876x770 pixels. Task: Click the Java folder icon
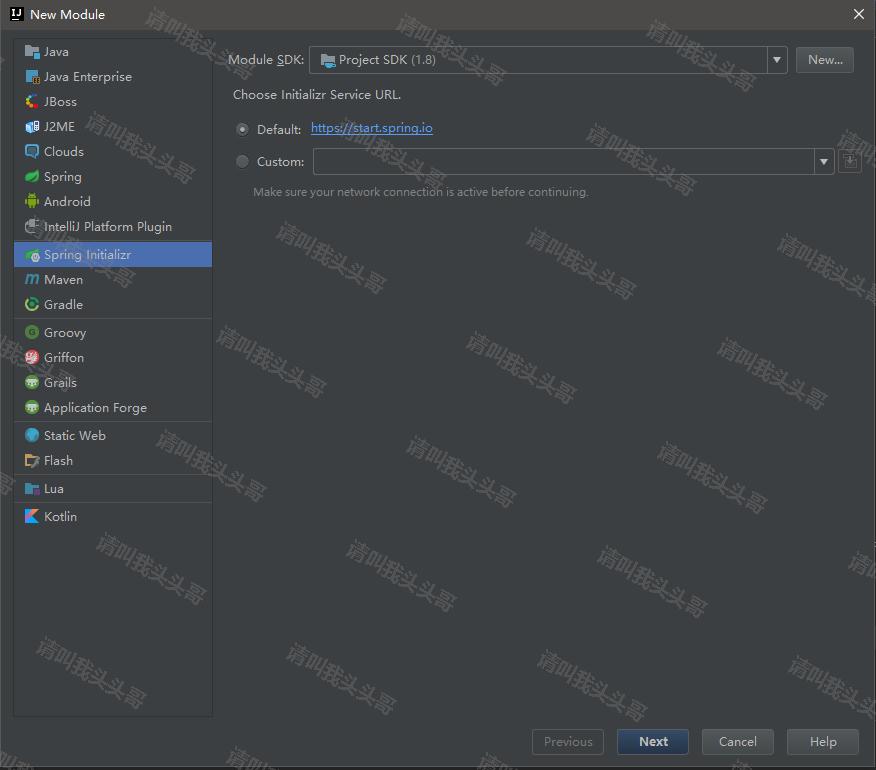pyautogui.click(x=32, y=52)
